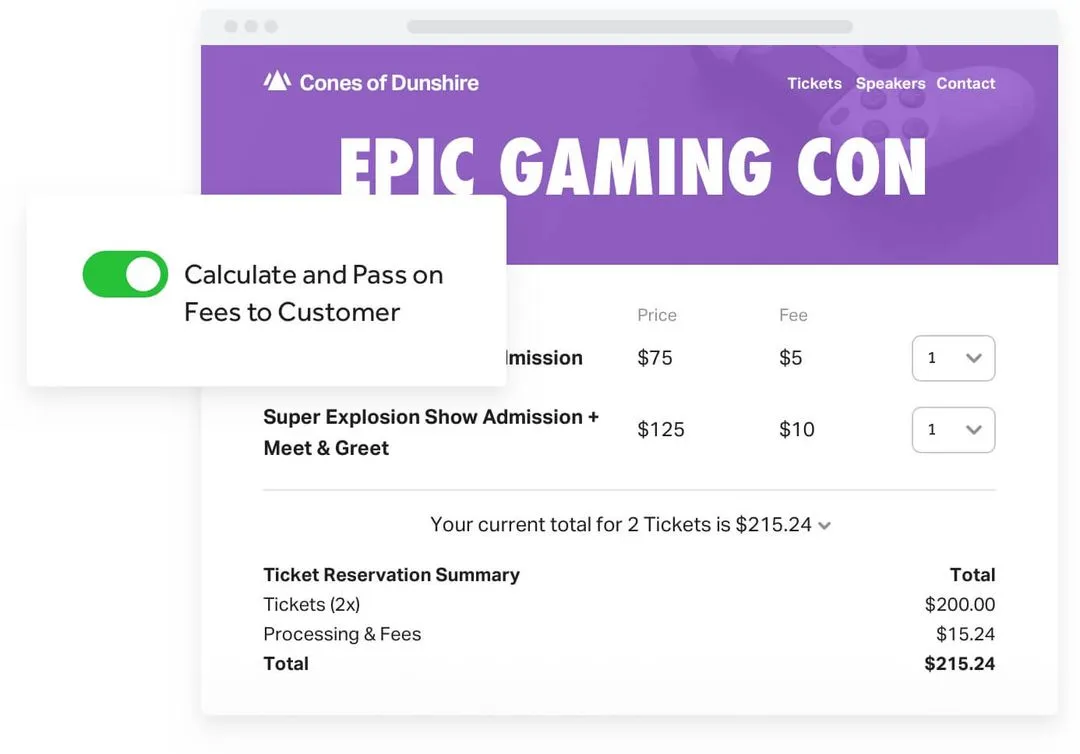1080x754 pixels.
Task: Click the red browser window dot
Action: 230,26
